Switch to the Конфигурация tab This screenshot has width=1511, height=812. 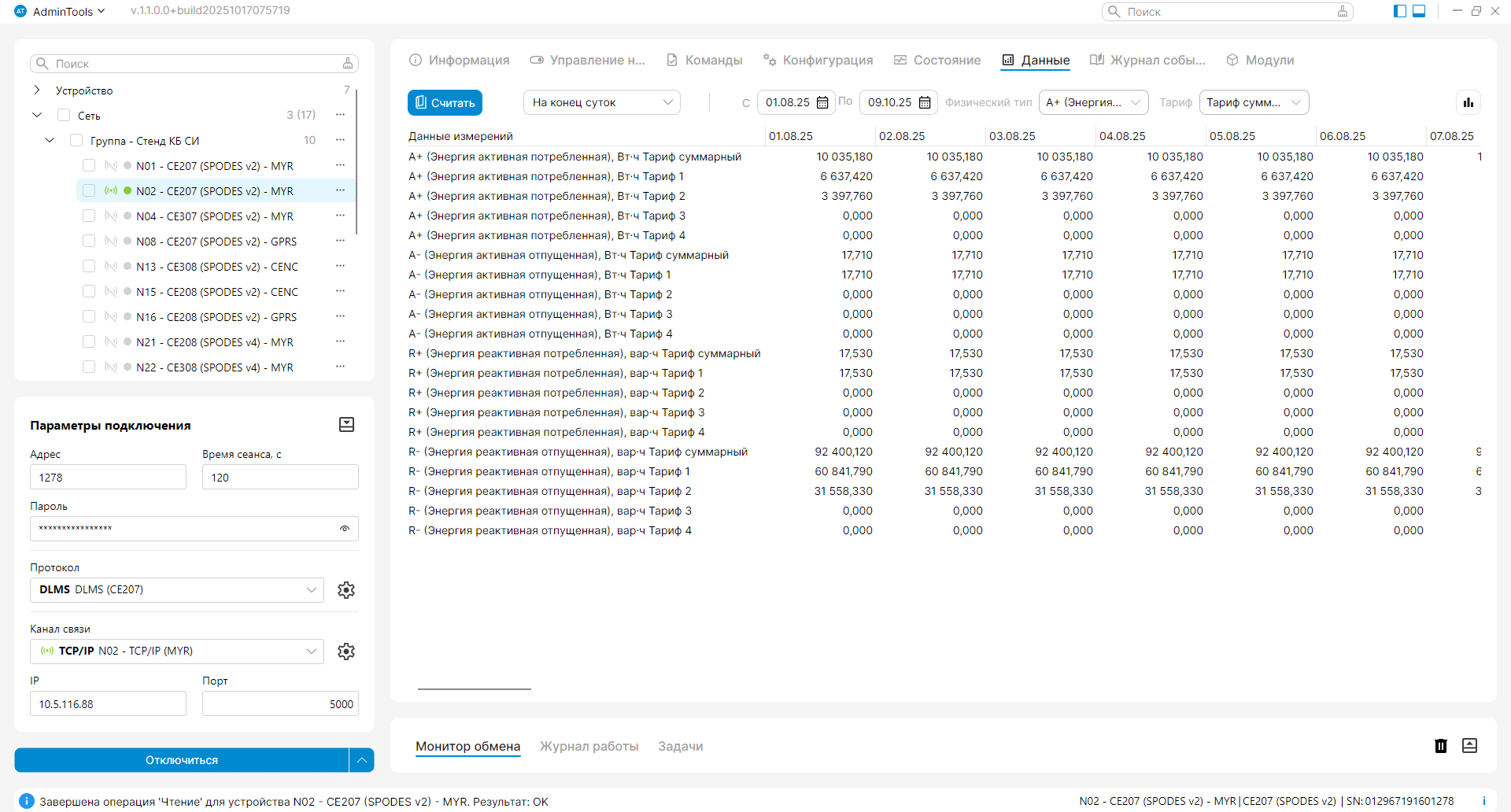(x=818, y=61)
